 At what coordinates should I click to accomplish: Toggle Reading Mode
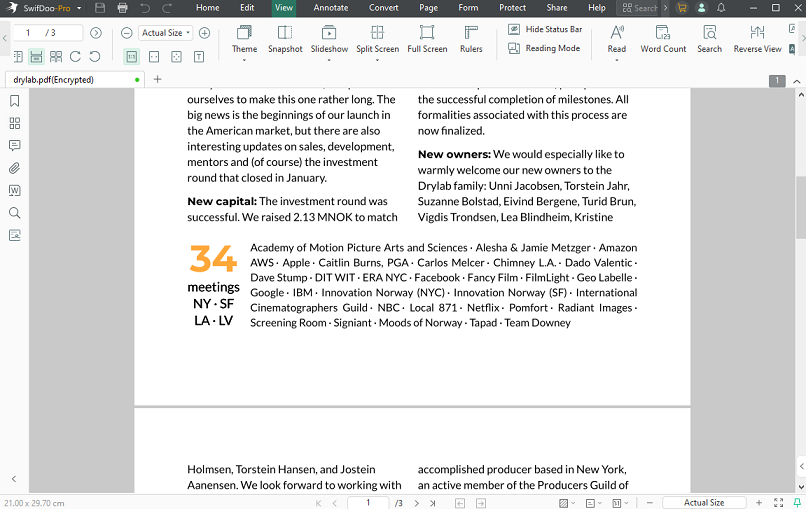pos(544,48)
